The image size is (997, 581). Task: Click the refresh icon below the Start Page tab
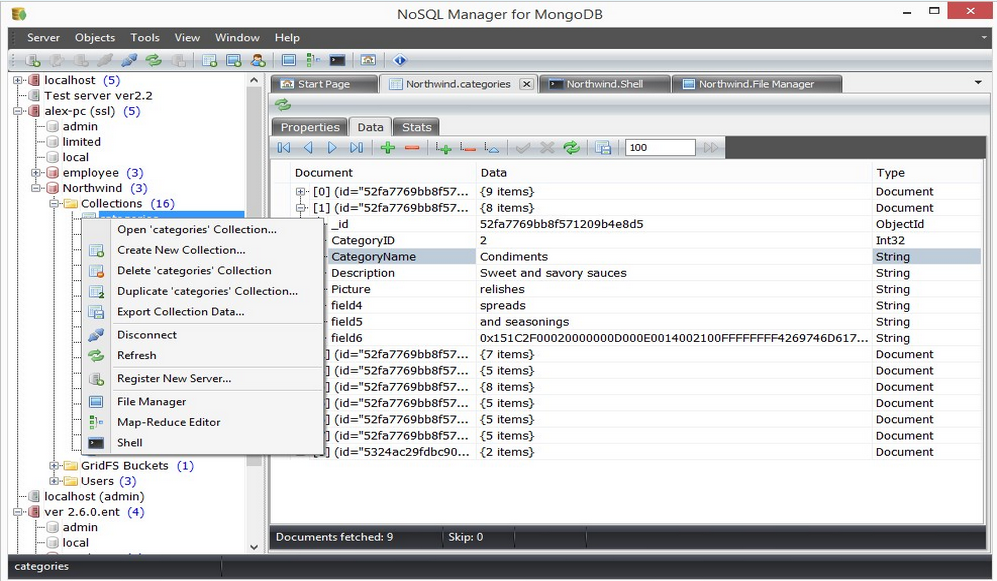[283, 105]
